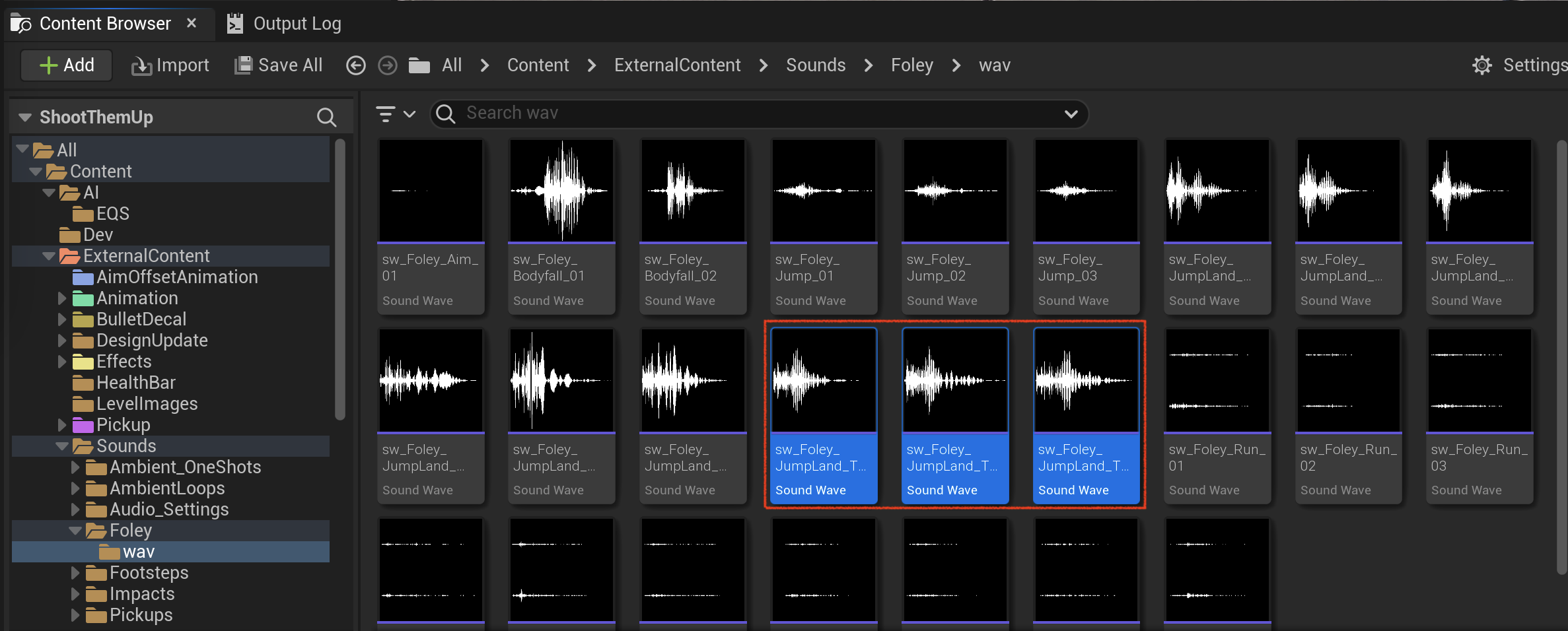Select the wav folder in tree
Image resolution: width=1568 pixels, height=631 pixels.
(170, 552)
